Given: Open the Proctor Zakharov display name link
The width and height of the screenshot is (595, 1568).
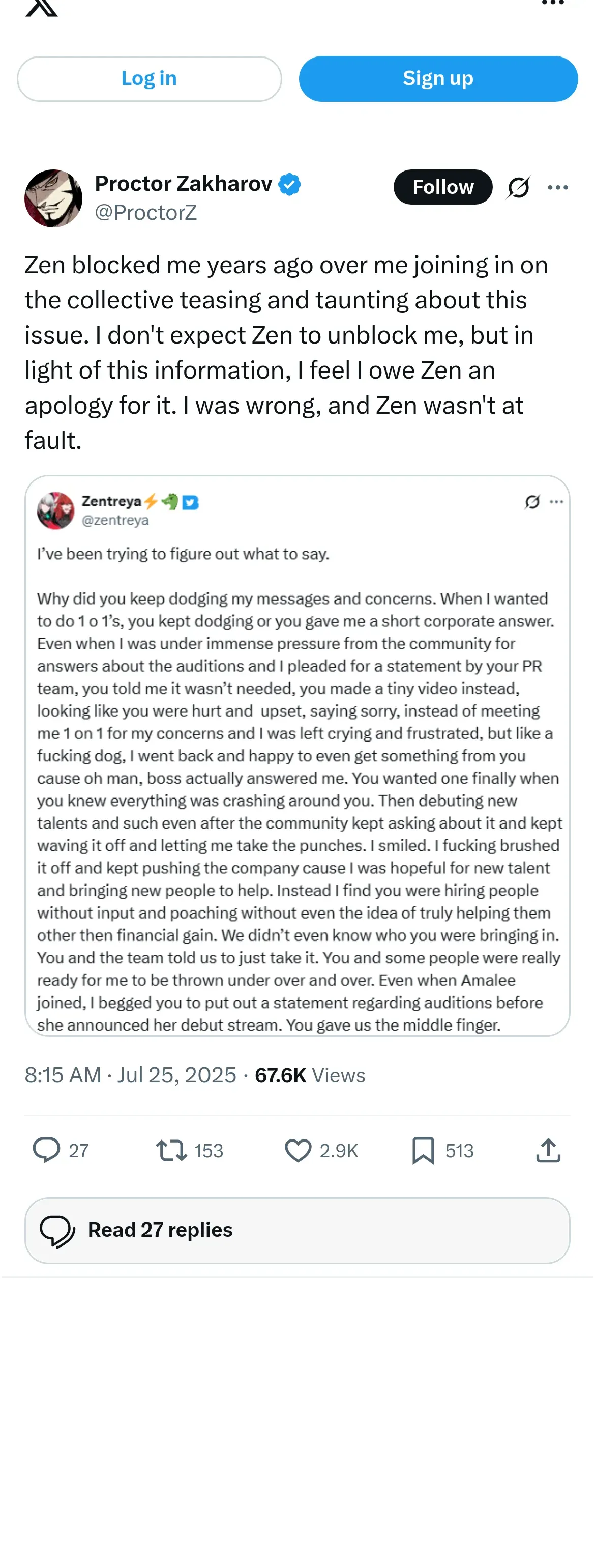Looking at the screenshot, I should pos(183,184).
